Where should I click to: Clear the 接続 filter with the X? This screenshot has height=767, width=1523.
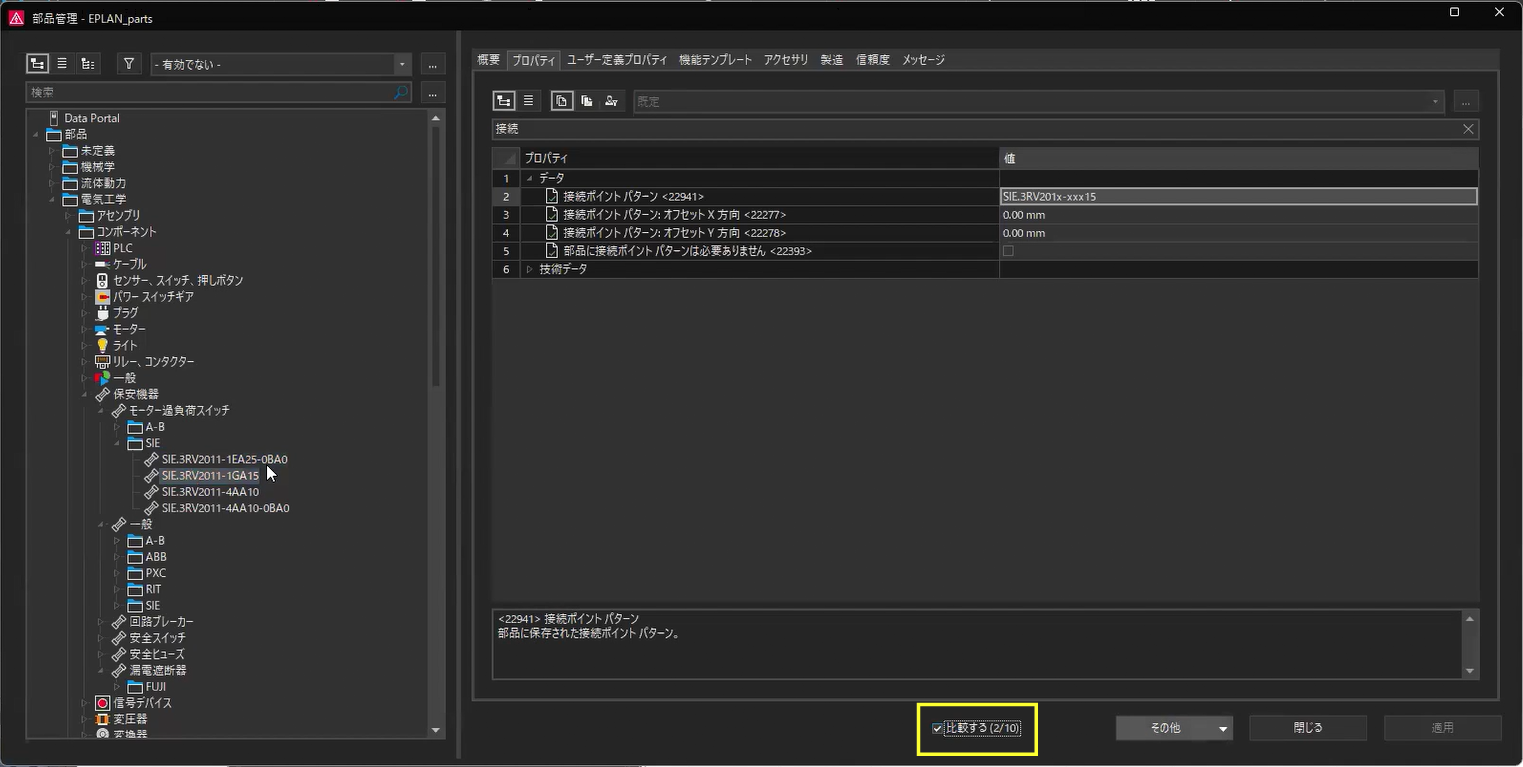coord(1468,129)
